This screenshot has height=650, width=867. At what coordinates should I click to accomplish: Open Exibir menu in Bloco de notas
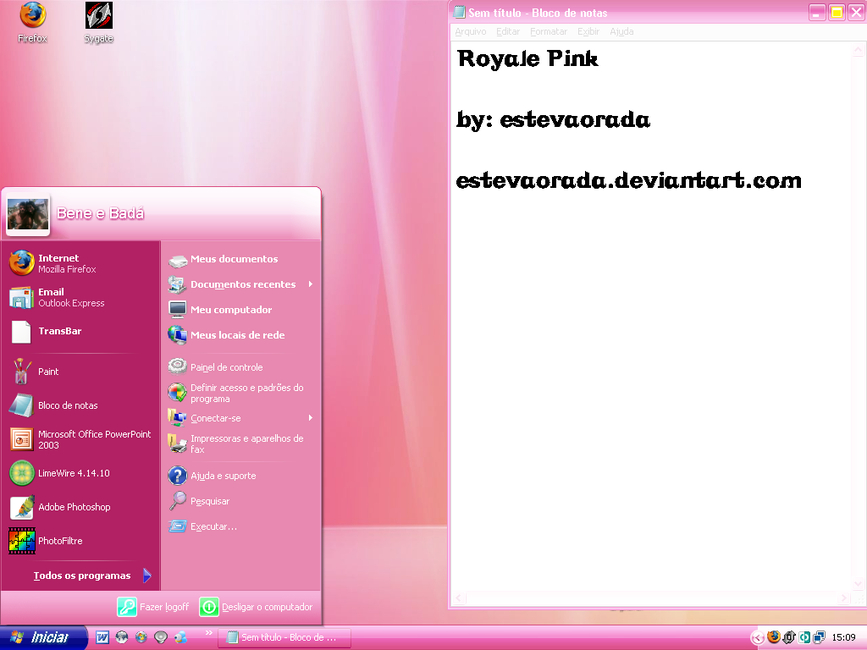[588, 32]
